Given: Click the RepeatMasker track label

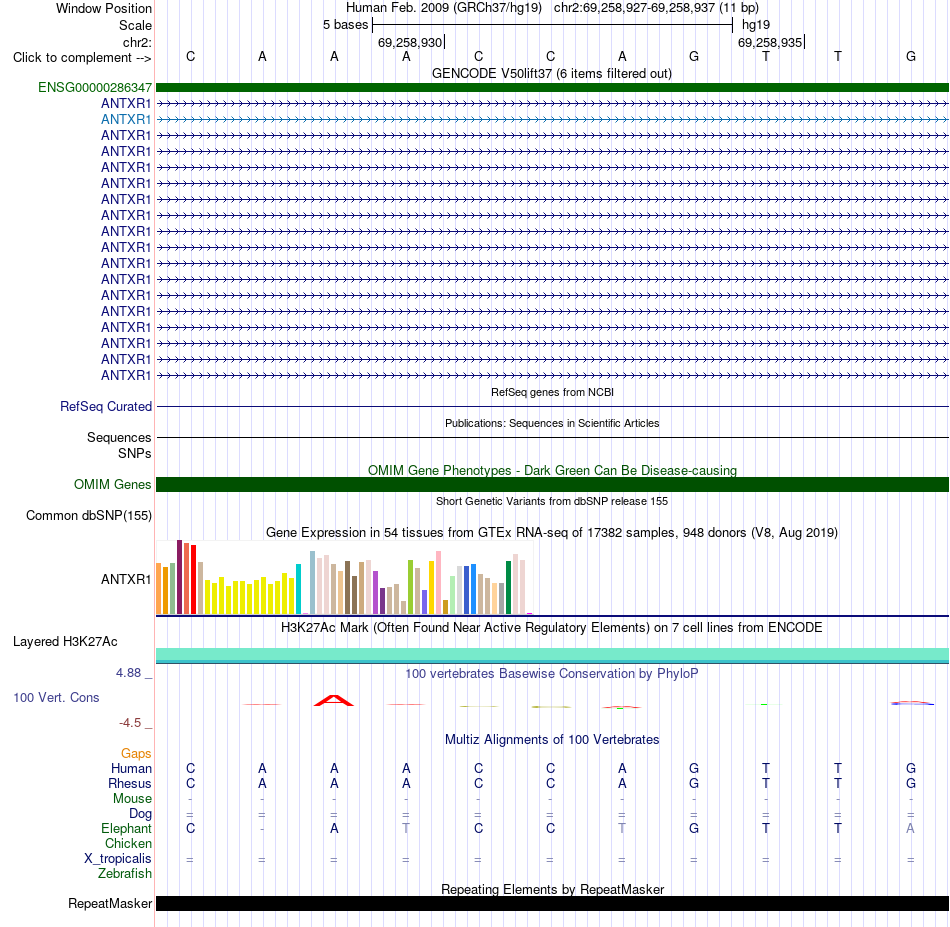Looking at the screenshot, I should click(x=110, y=903).
